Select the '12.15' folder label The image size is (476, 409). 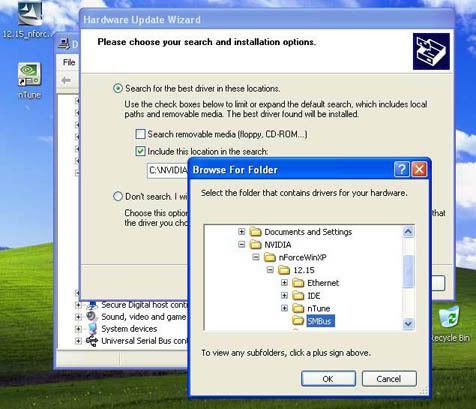[x=304, y=270]
